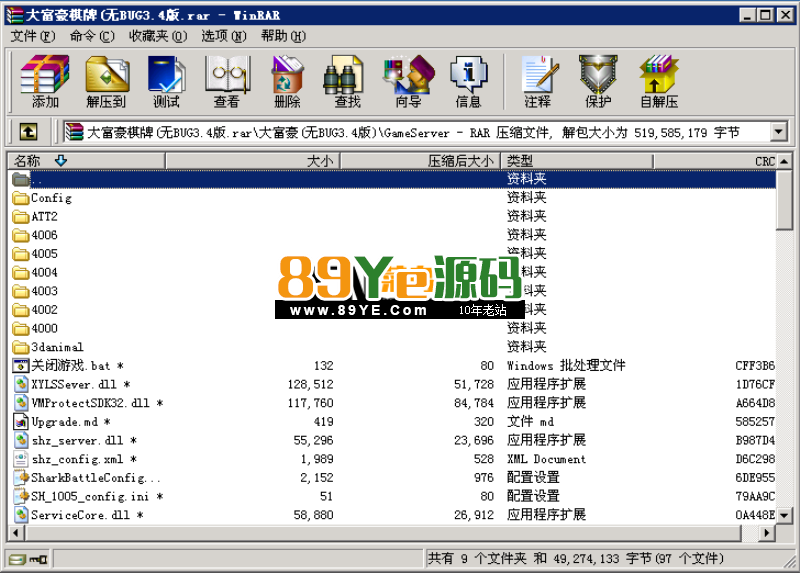Viewport: 800px width, 573px height.
Task: Open the View (查看) toolbar icon
Action: (x=227, y=82)
